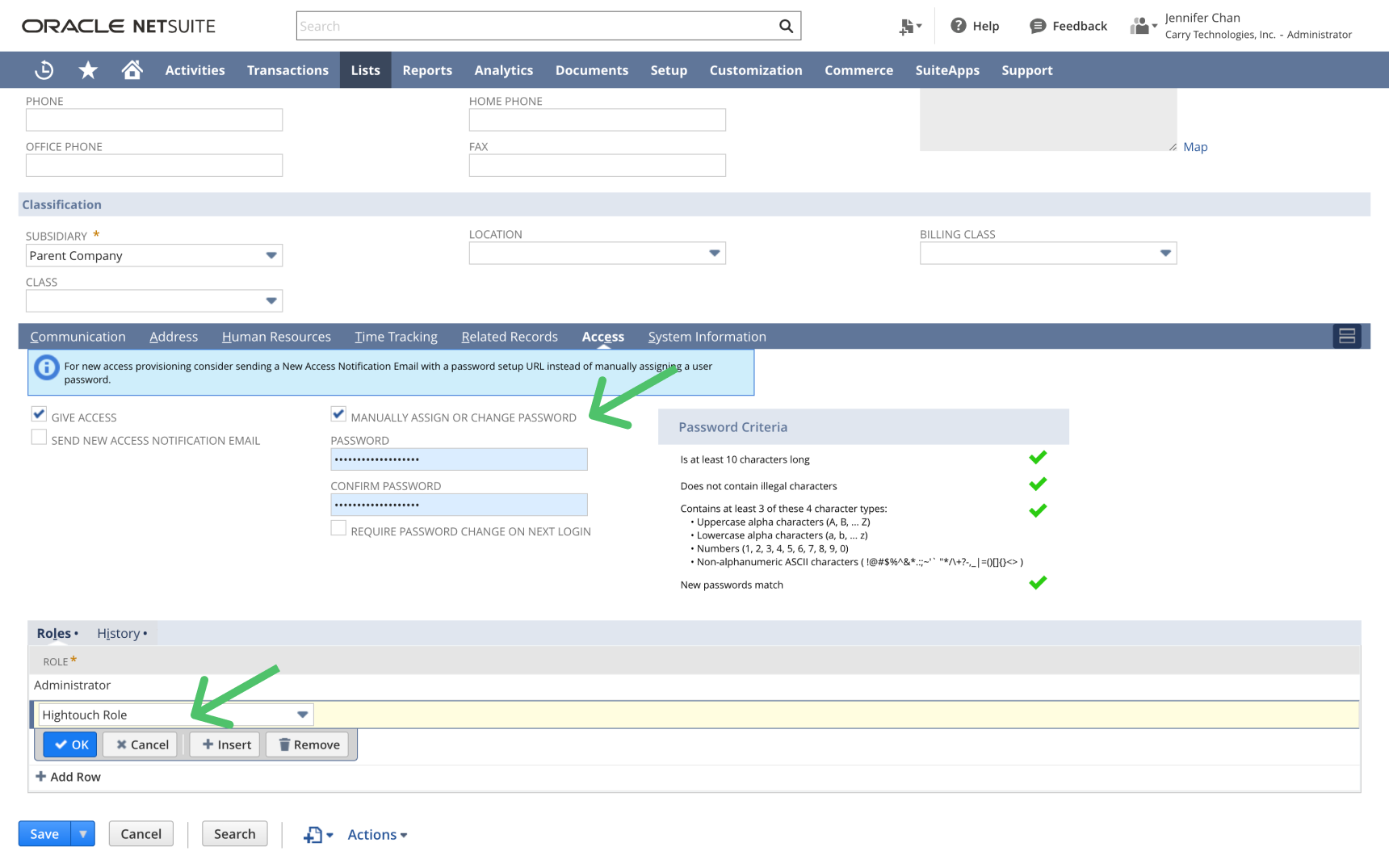The image size is (1389, 868).
Task: Select the Administrator role row
Action: coord(694,686)
